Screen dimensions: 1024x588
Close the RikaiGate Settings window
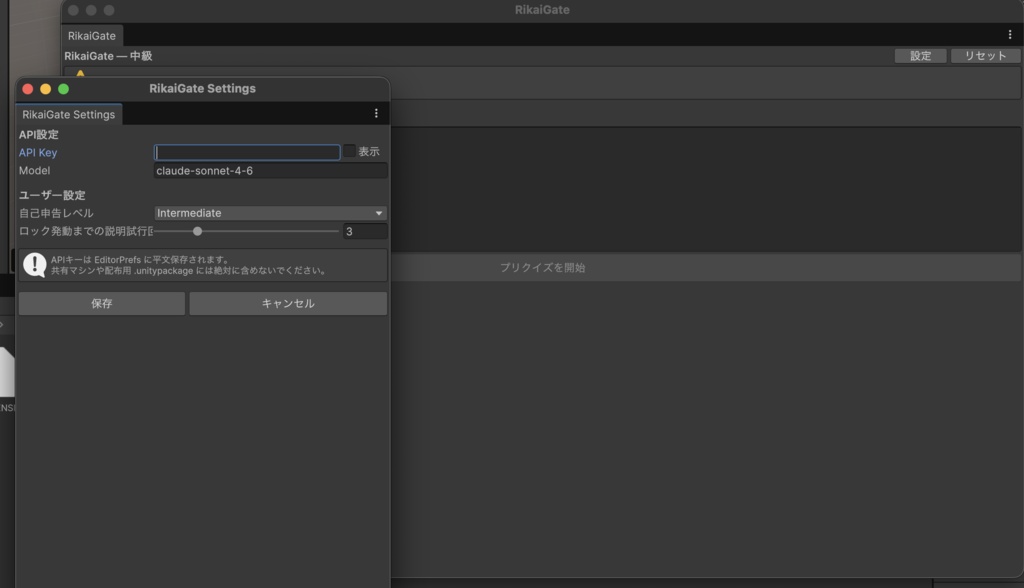(x=27, y=89)
